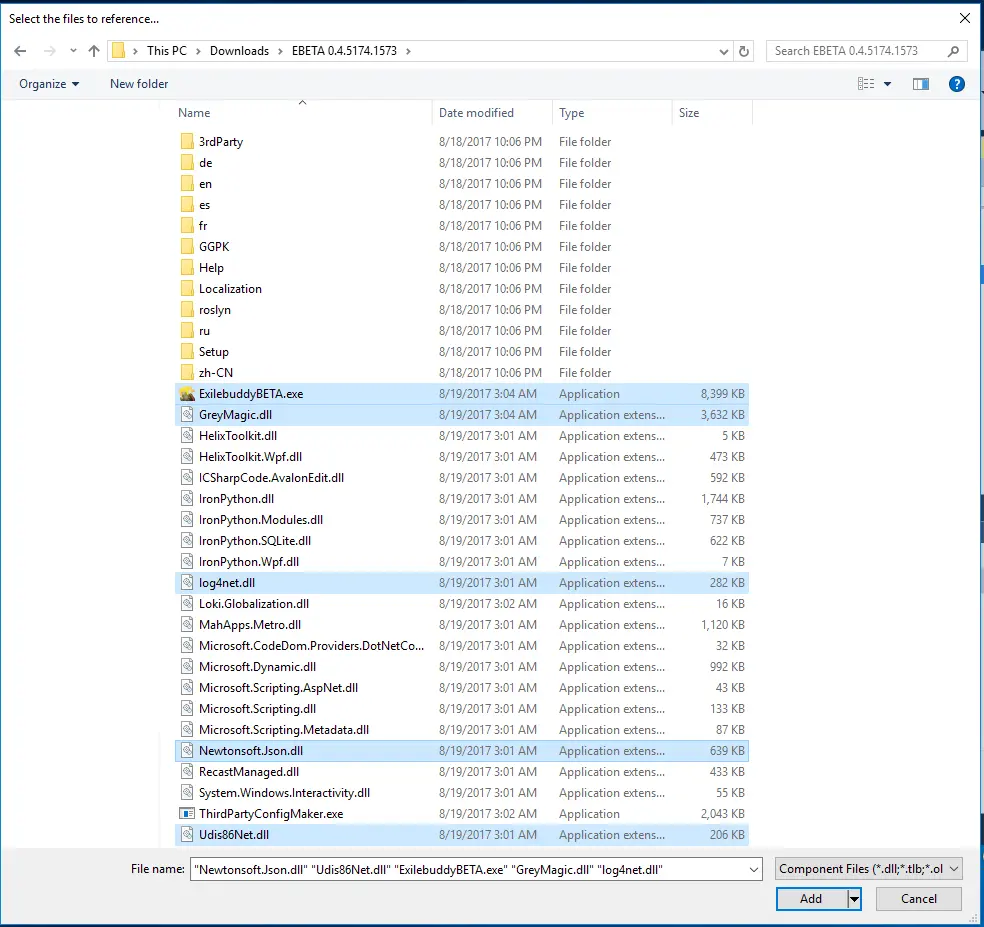Open the view options dropdown arrow

coord(887,84)
